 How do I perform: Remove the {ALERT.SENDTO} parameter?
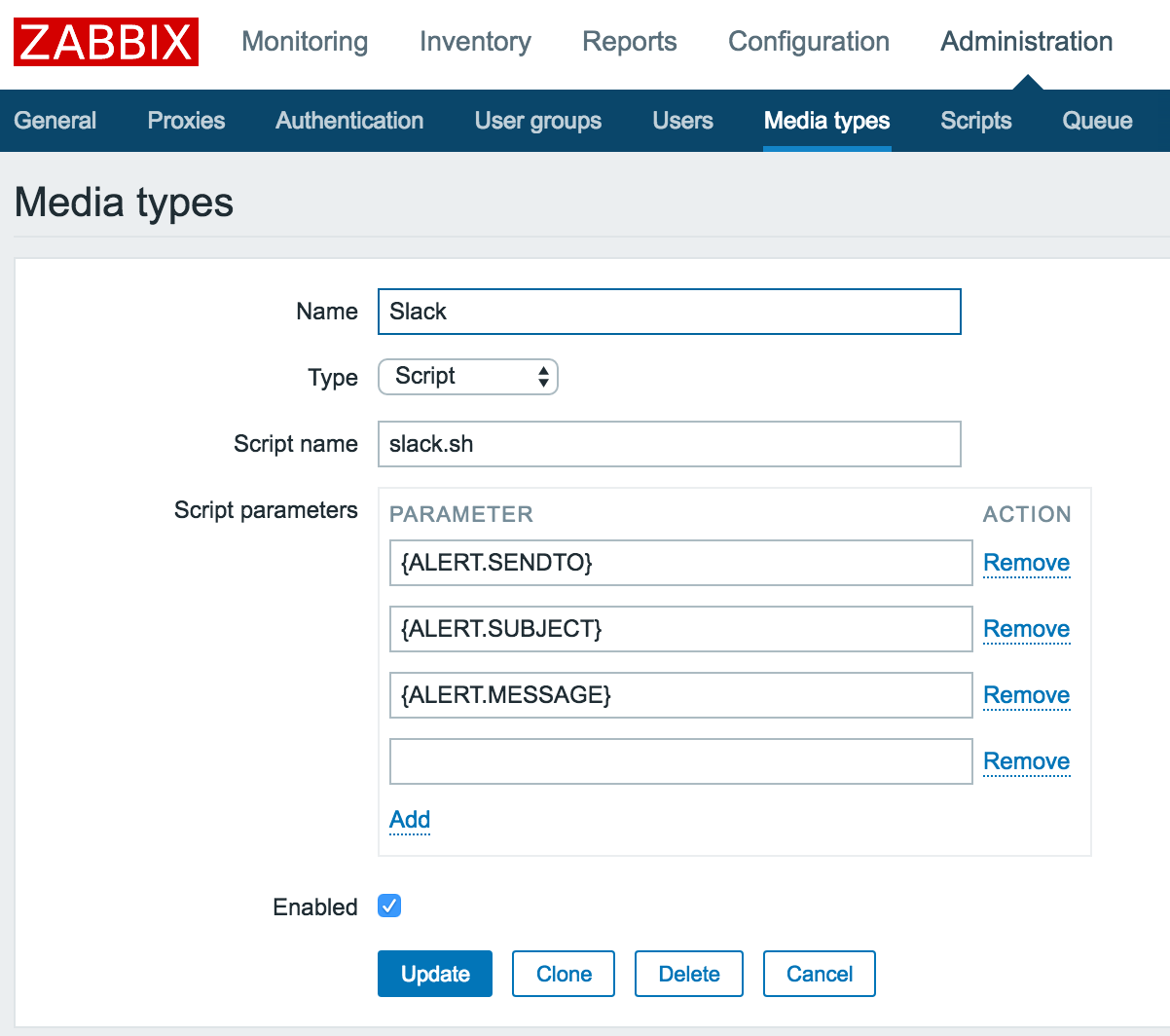tap(1027, 563)
